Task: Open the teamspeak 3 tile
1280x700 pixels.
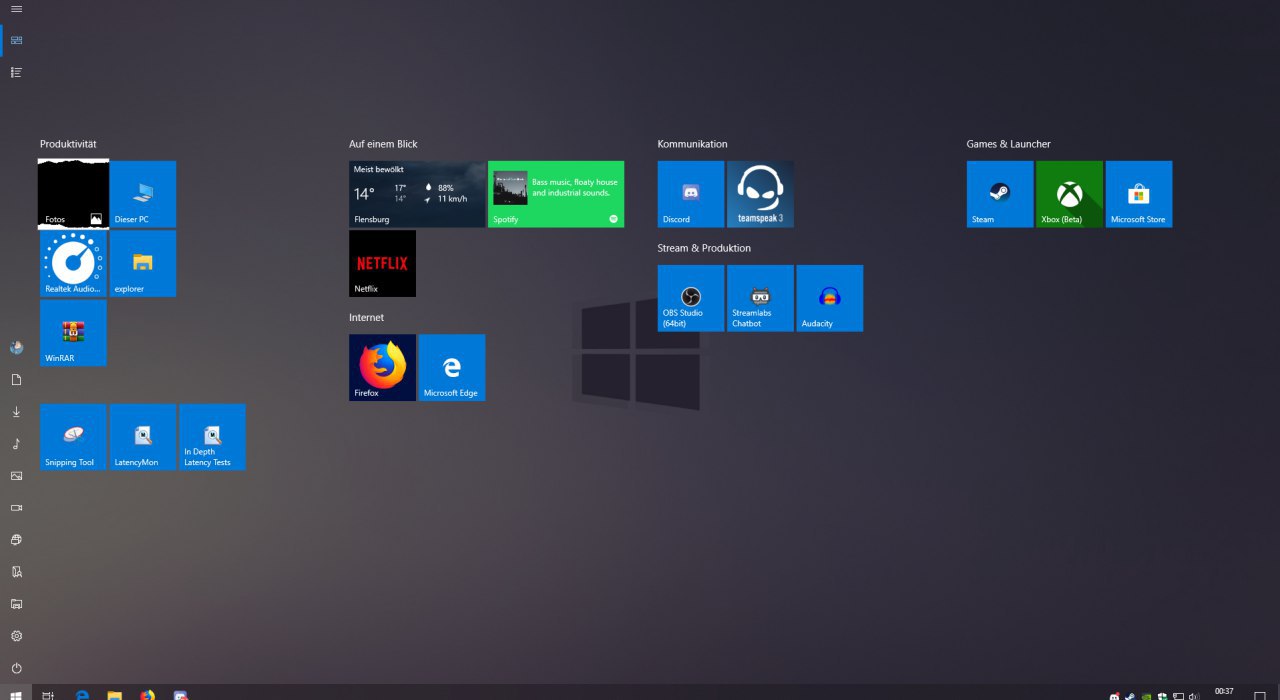Action: pyautogui.click(x=760, y=194)
